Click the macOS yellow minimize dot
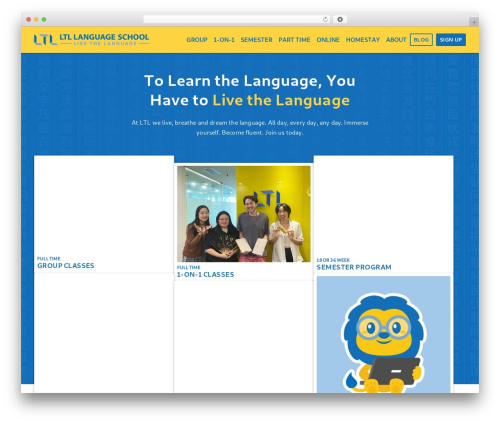Image resolution: width=500 pixels, height=423 pixels. (x=36, y=20)
